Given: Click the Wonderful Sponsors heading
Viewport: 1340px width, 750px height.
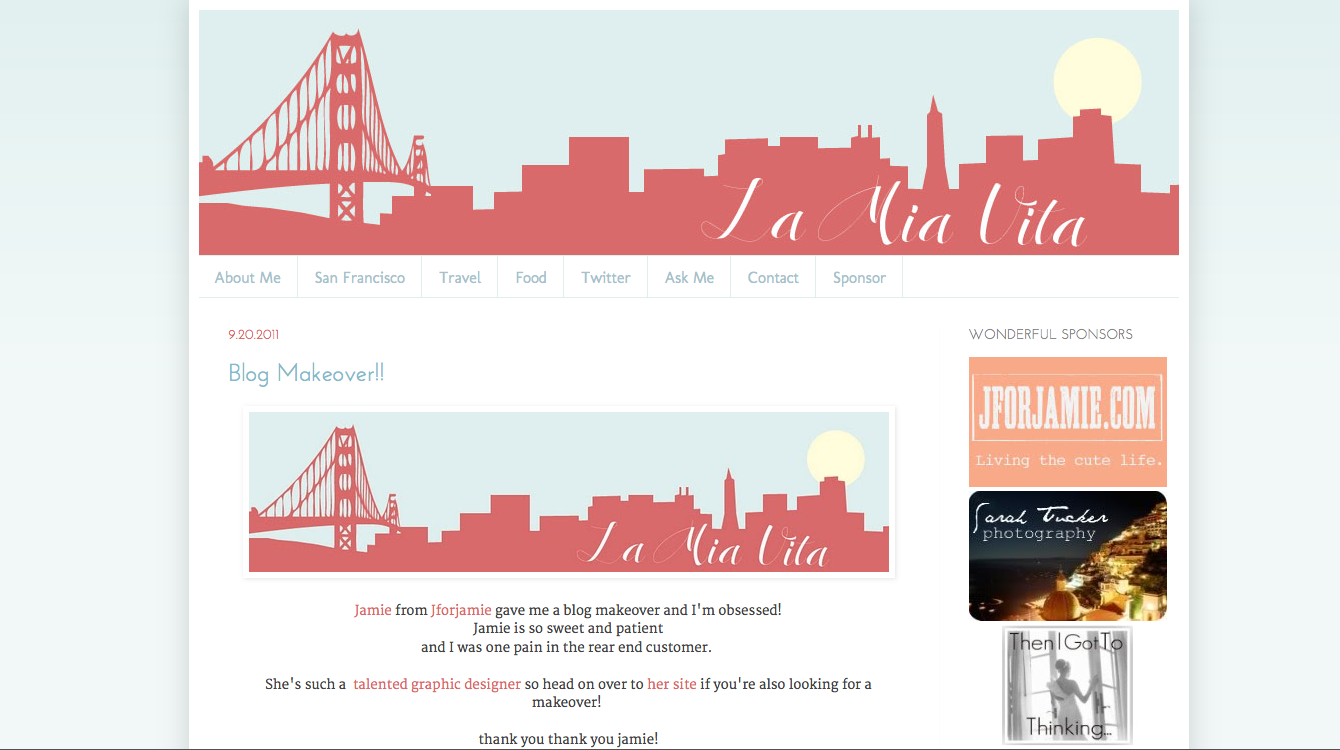Looking at the screenshot, I should (x=1051, y=335).
